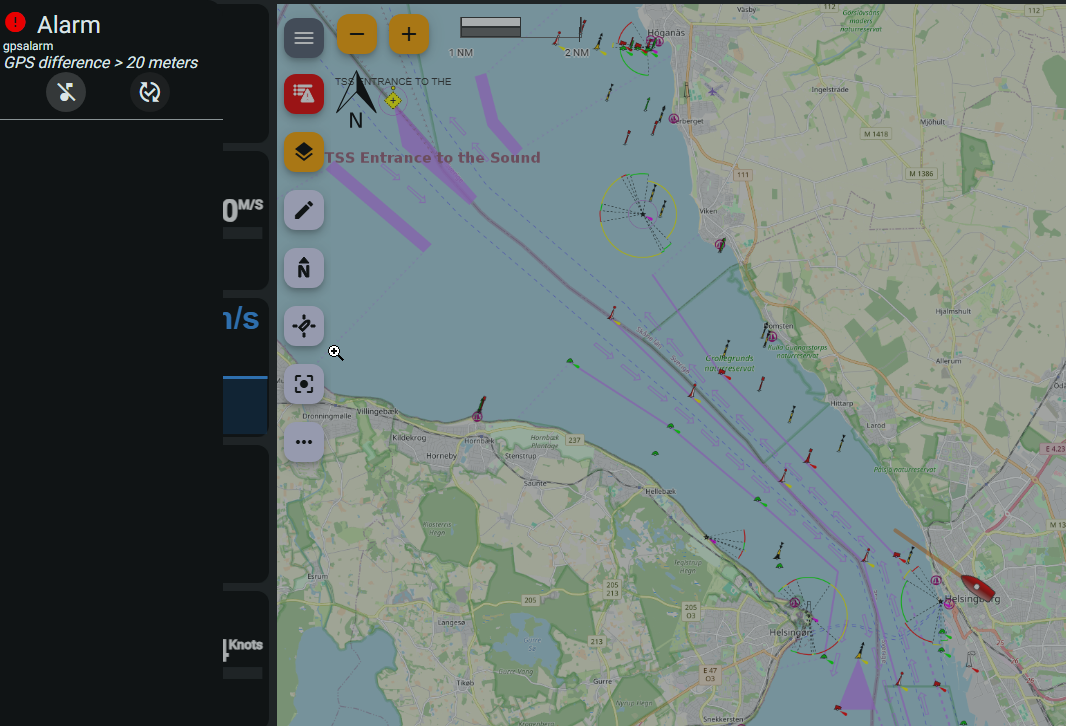Click the road number 237 sign
This screenshot has width=1066, height=726.
pos(574,440)
